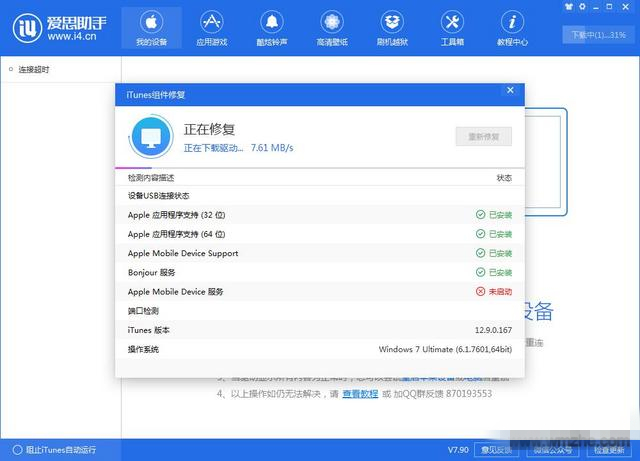Click the 端口检测 row
Screen dimensions: 640x461
pyautogui.click(x=320, y=311)
